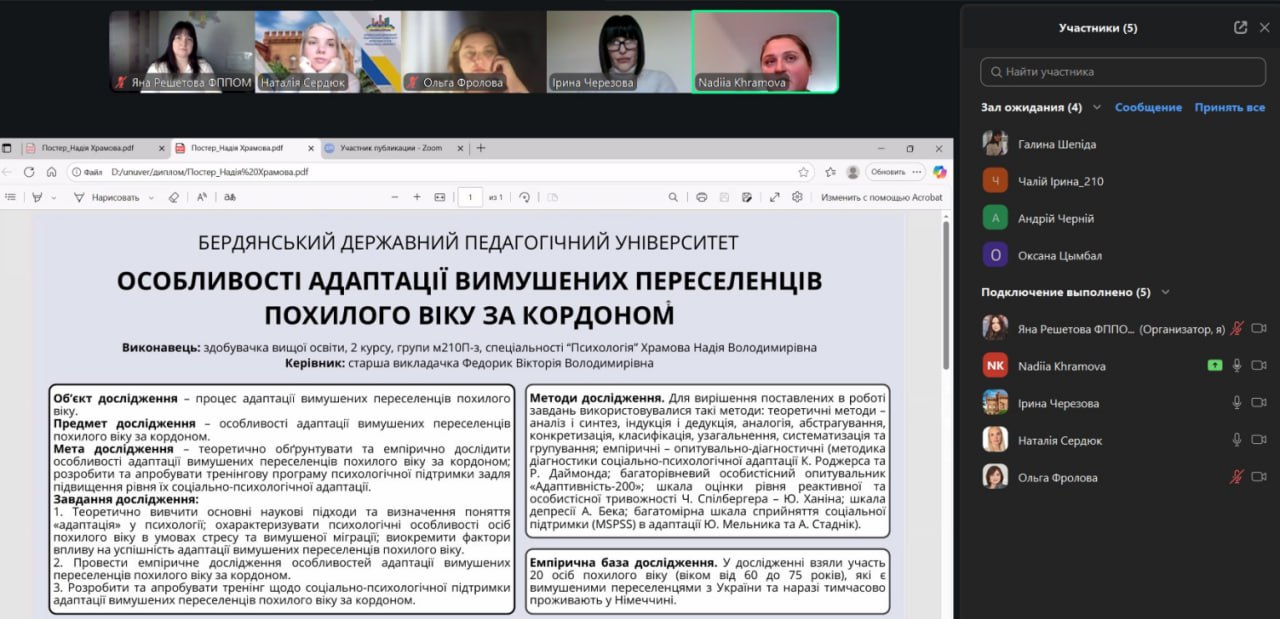Click 'Принять все' to admit everyone
This screenshot has width=1280, height=619.
1229,108
